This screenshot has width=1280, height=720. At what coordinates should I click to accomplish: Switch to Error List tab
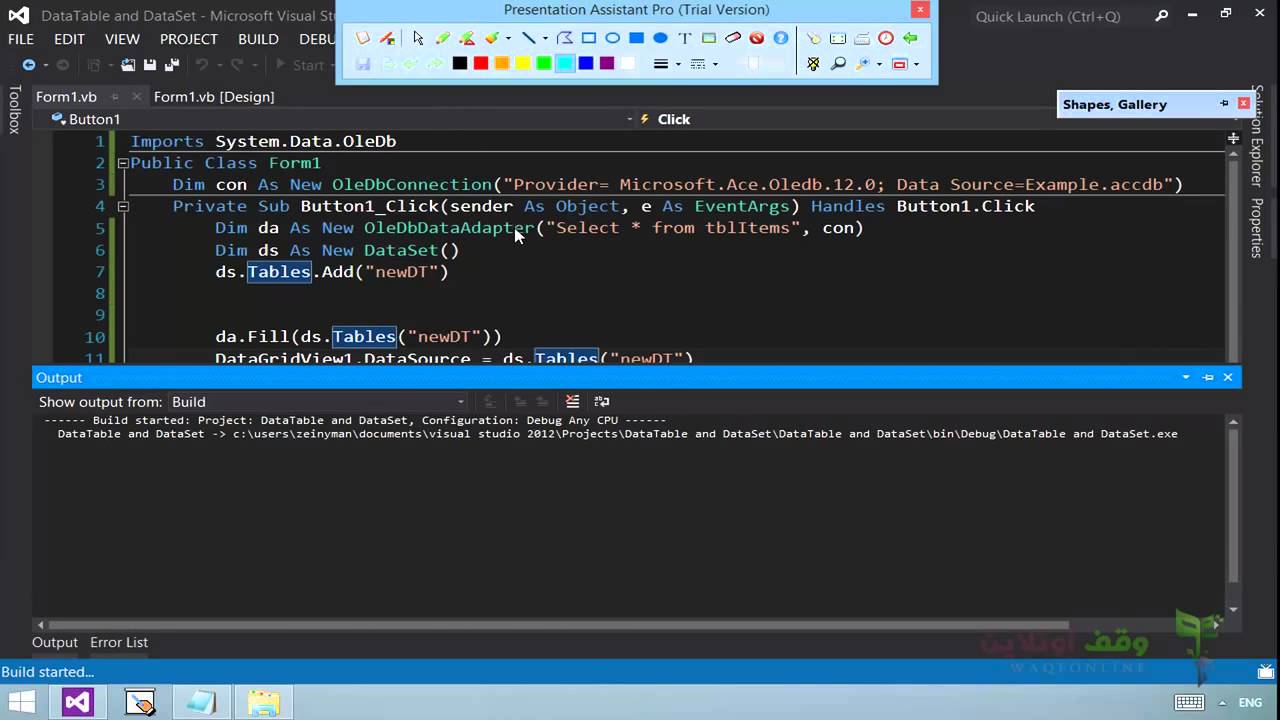pyautogui.click(x=119, y=642)
